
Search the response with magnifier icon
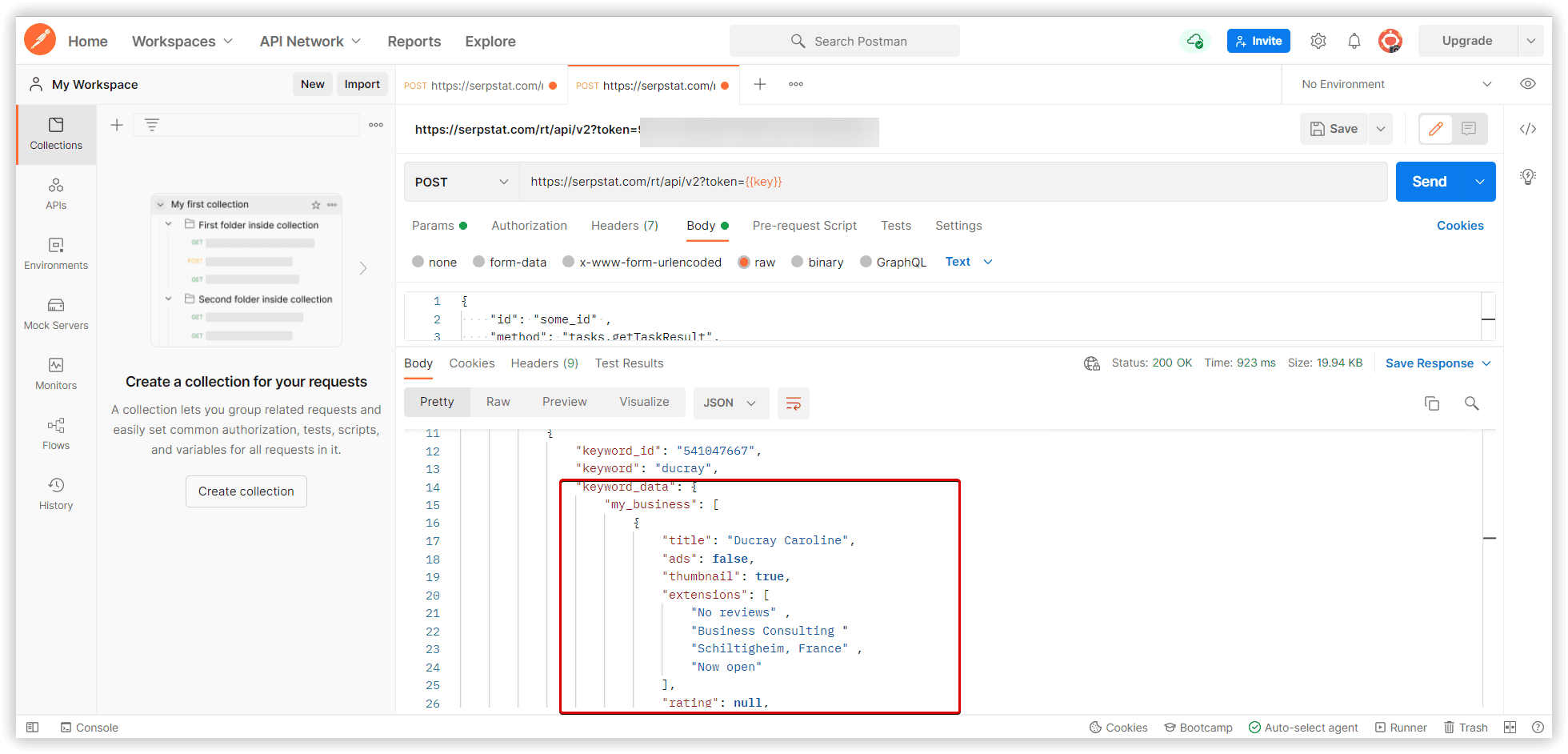1472,403
